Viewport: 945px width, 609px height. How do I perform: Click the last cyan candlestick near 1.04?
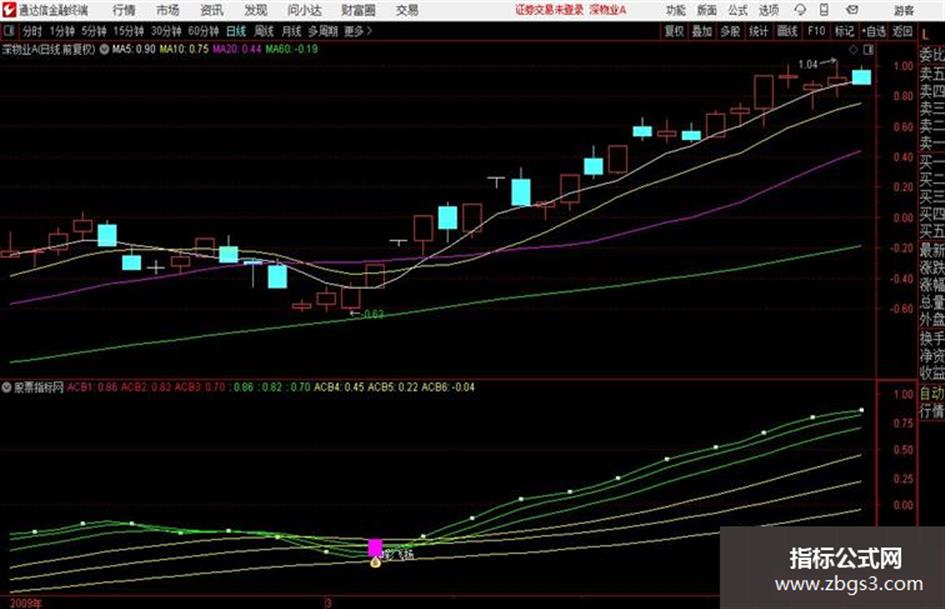[861, 77]
